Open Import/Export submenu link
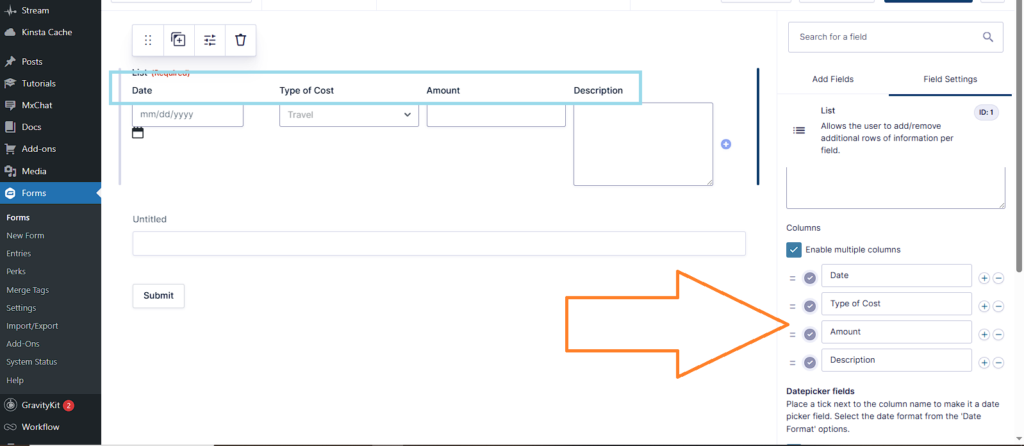Image resolution: width=1024 pixels, height=446 pixels. coord(32,326)
